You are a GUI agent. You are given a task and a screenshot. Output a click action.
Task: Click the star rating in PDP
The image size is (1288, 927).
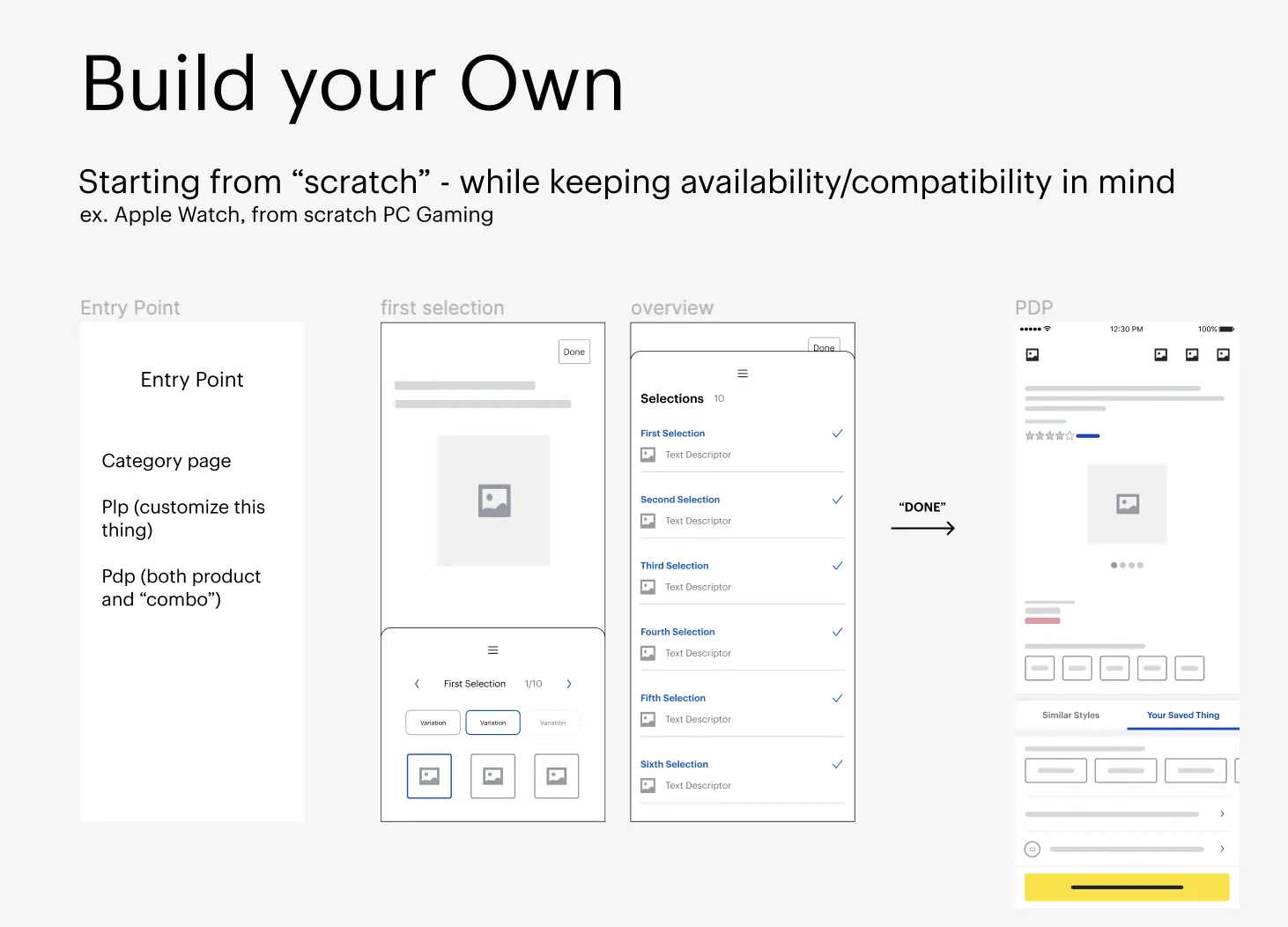pyautogui.click(x=1049, y=435)
